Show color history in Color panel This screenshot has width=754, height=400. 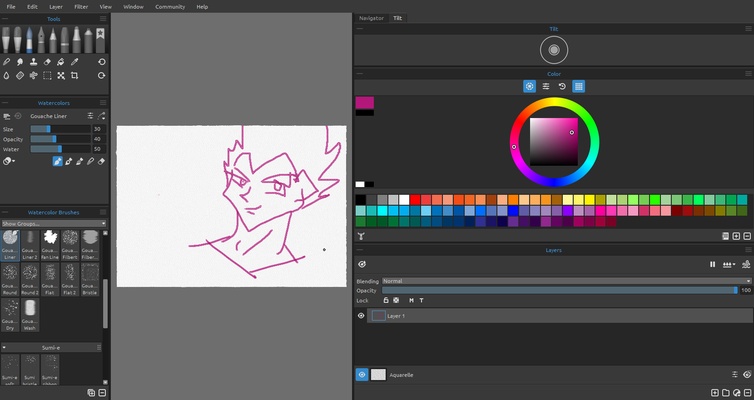562,87
